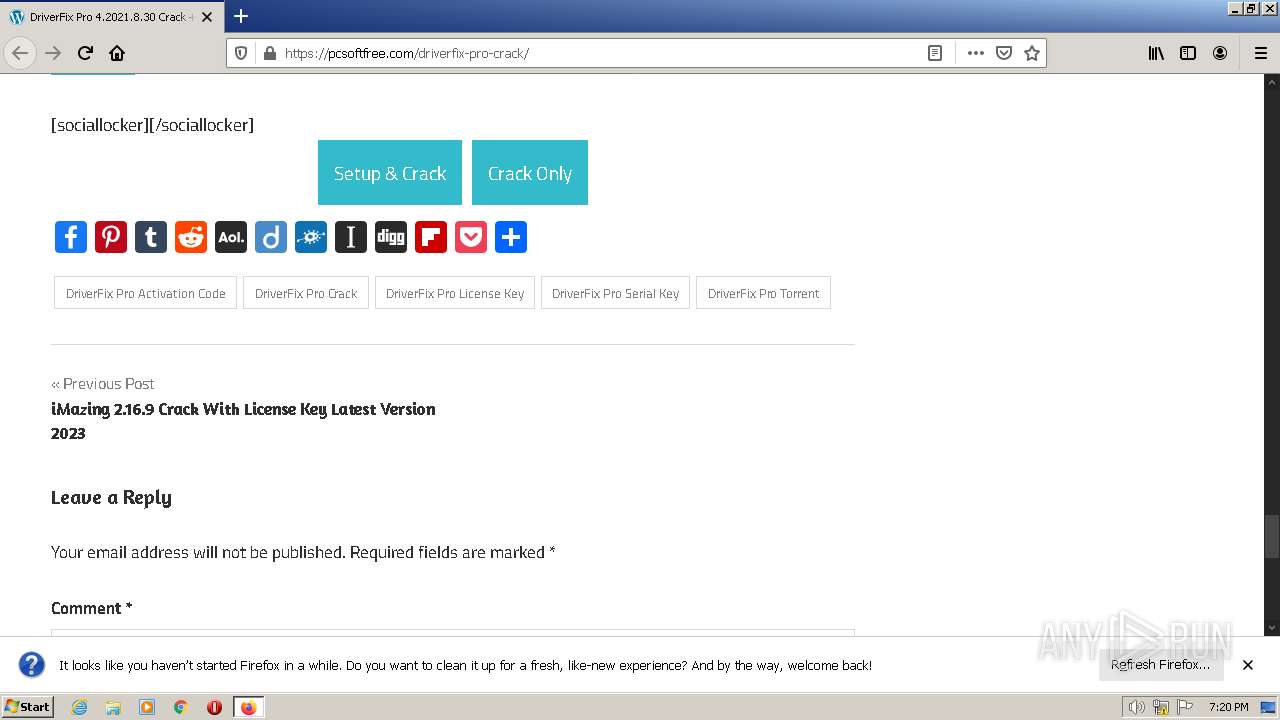Share the post on Tumblr
Image resolution: width=1280 pixels, height=720 pixels.
pos(151,237)
